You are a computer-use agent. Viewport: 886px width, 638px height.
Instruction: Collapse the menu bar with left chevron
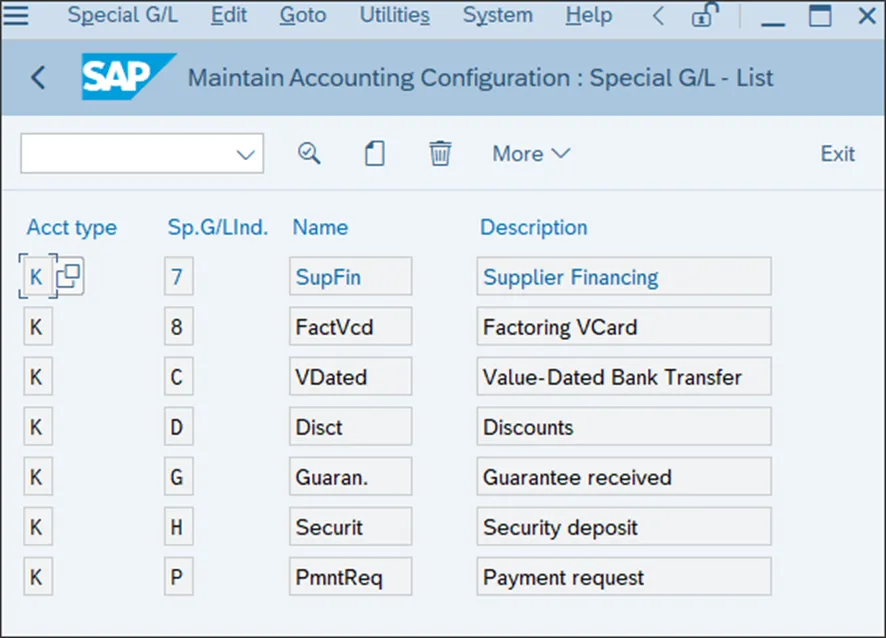point(657,15)
